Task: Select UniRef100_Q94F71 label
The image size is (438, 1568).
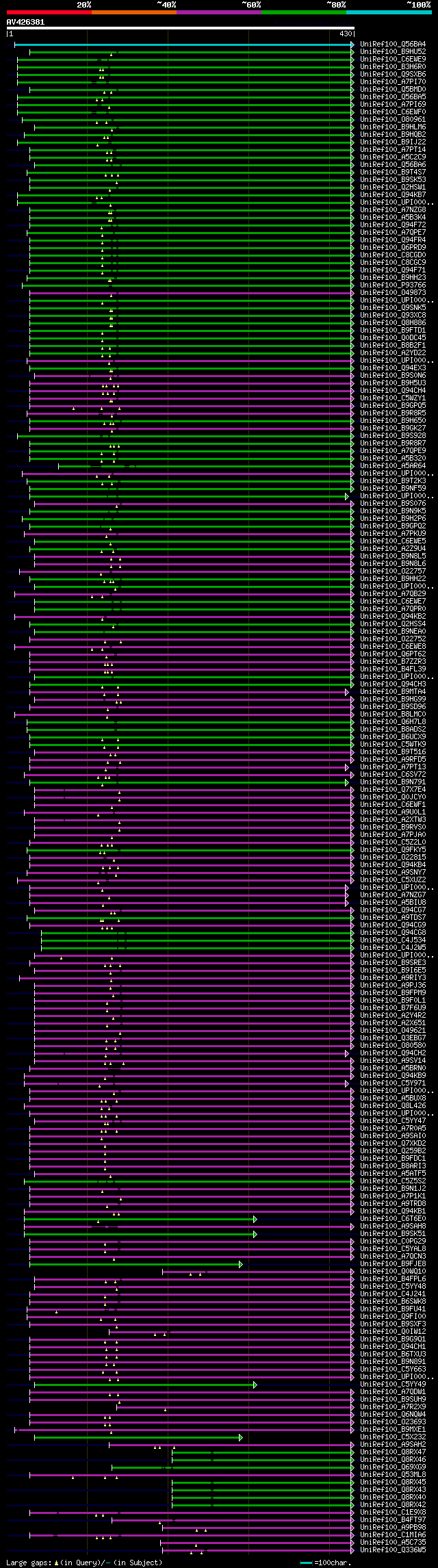Action: click(393, 270)
